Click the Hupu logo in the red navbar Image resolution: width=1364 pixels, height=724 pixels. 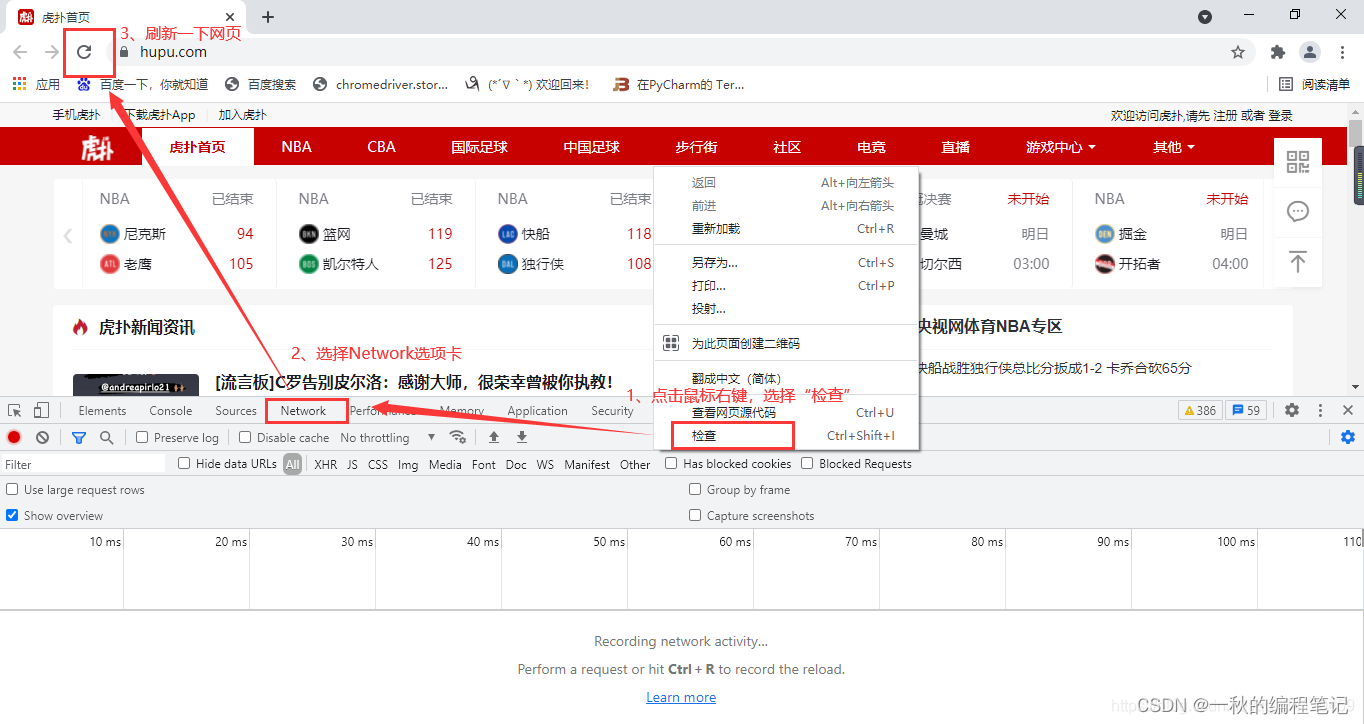point(98,148)
